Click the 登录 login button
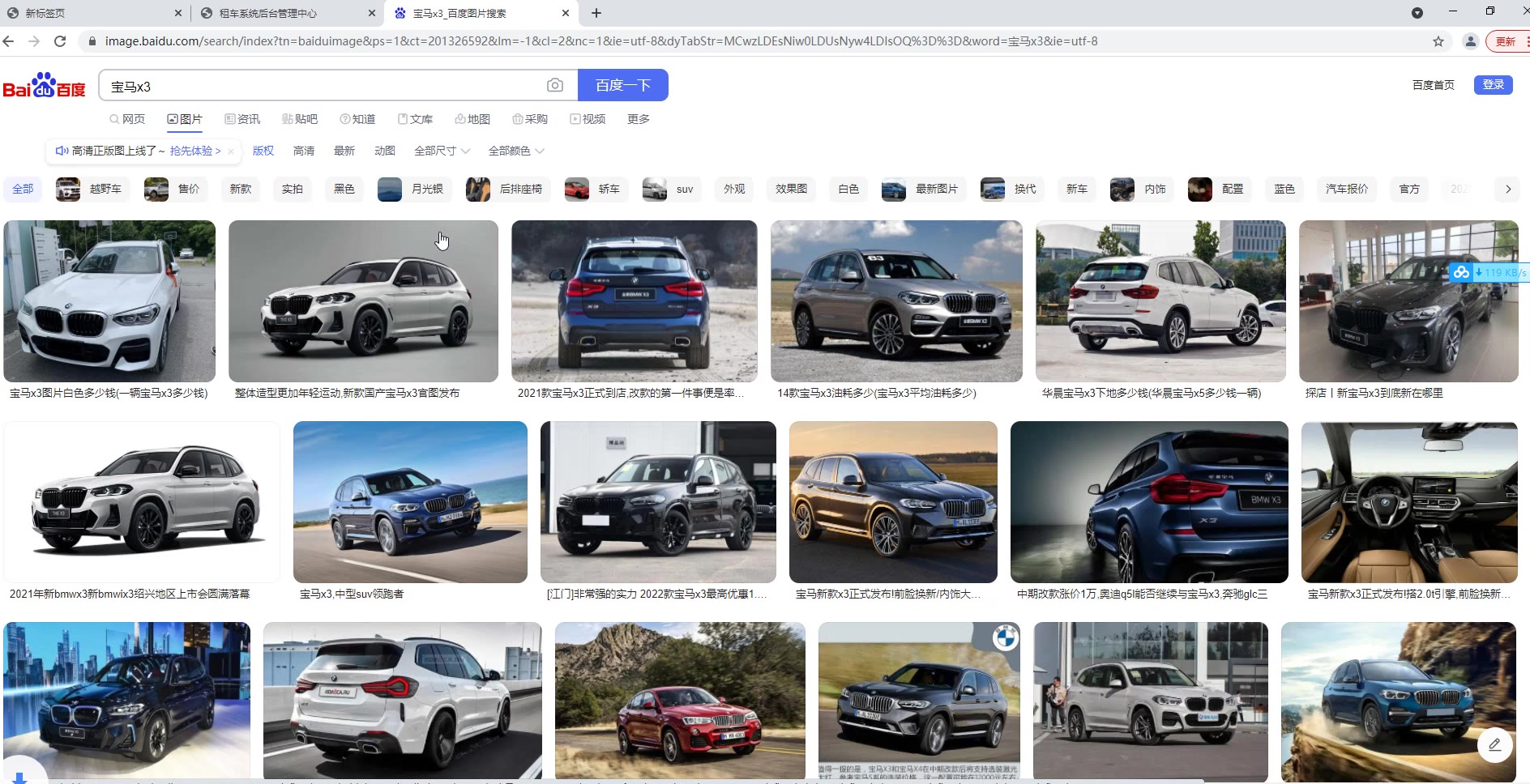 point(1493,84)
